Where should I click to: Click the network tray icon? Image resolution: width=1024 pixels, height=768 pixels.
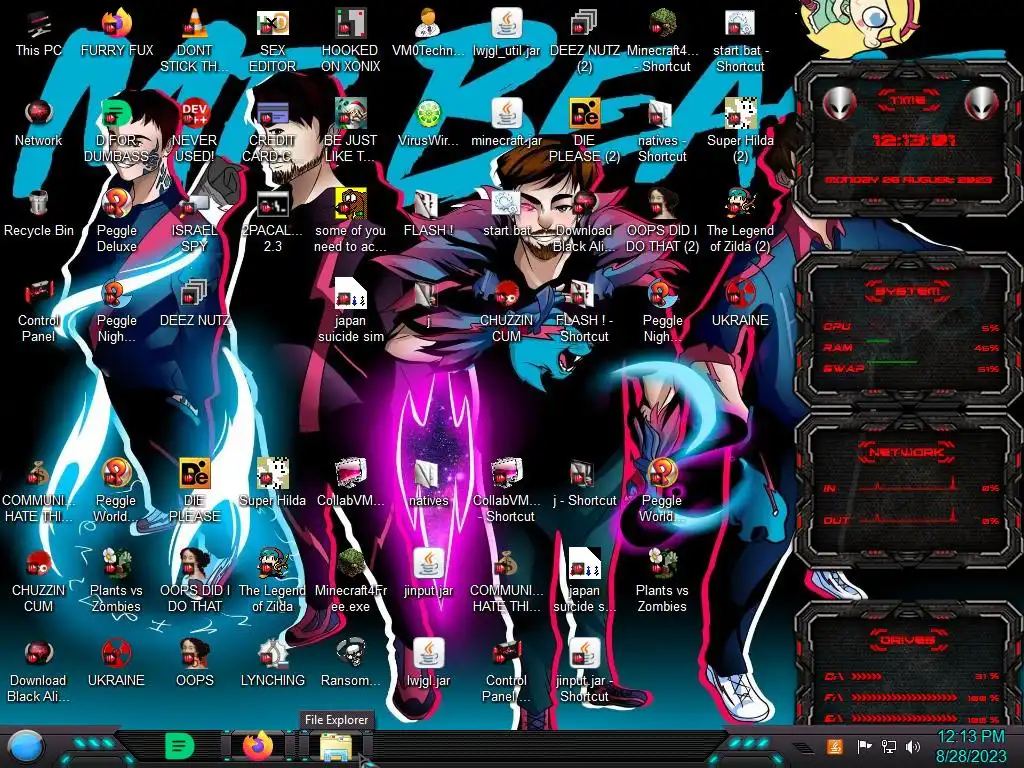pyautogui.click(x=889, y=746)
